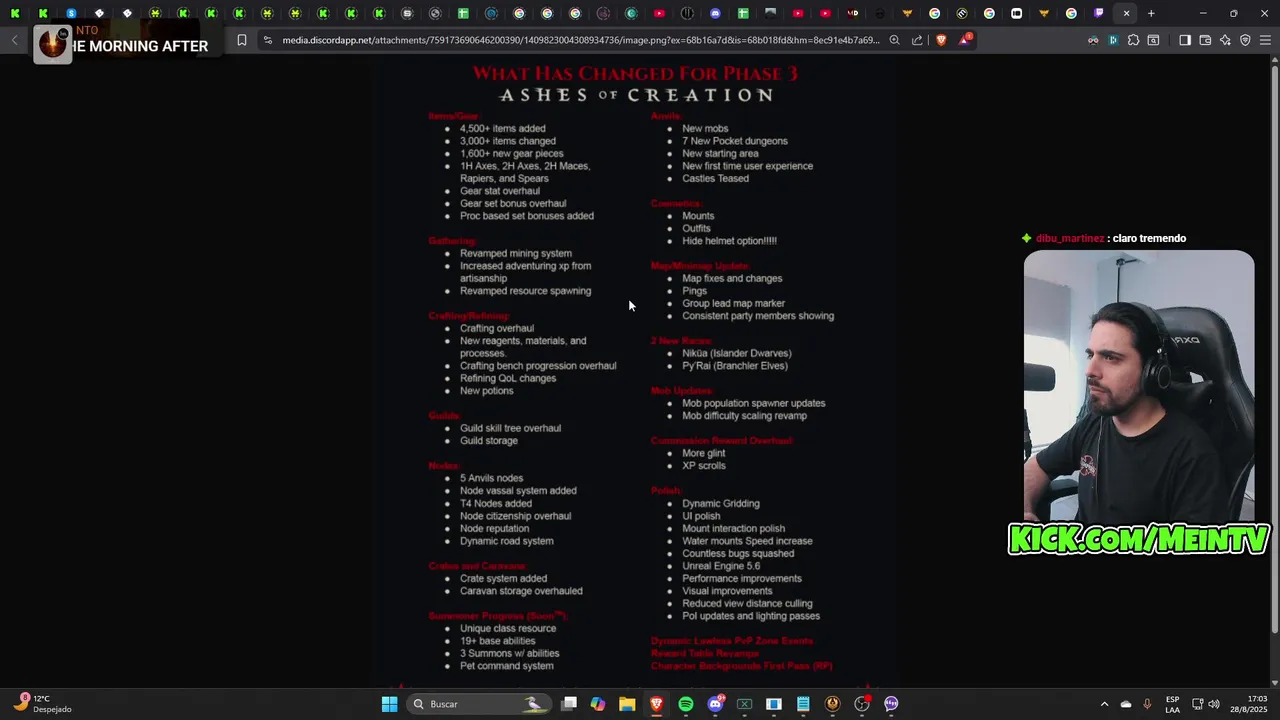Open the weather widget showing 12°C

pyautogui.click(x=42, y=703)
